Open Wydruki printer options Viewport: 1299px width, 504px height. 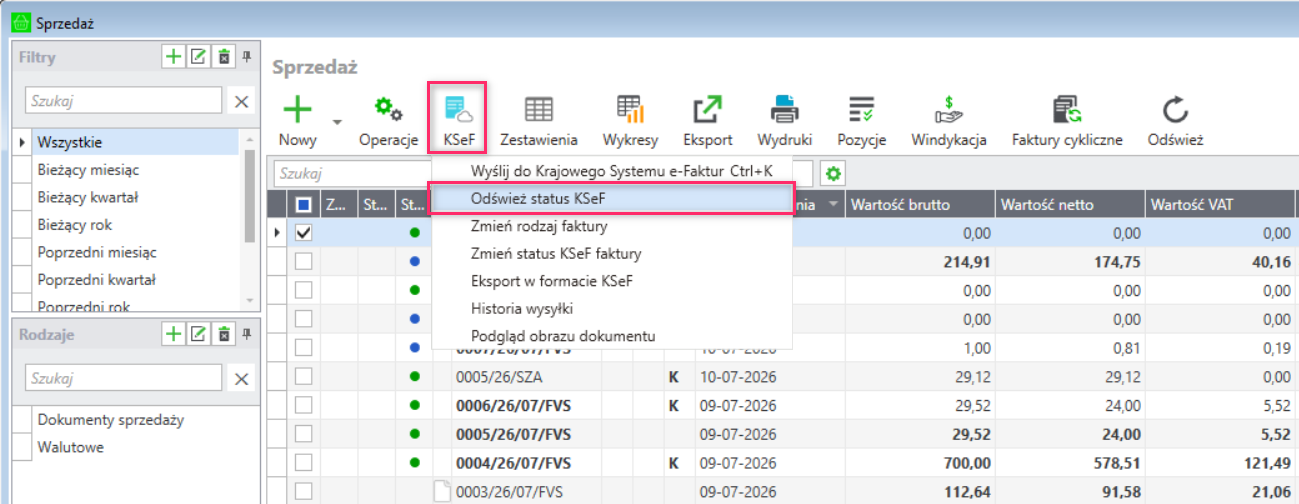tap(784, 109)
